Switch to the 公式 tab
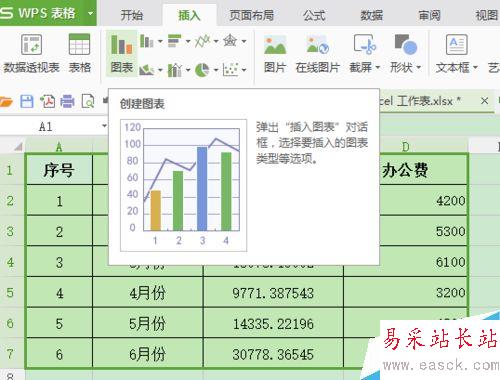 (314, 15)
